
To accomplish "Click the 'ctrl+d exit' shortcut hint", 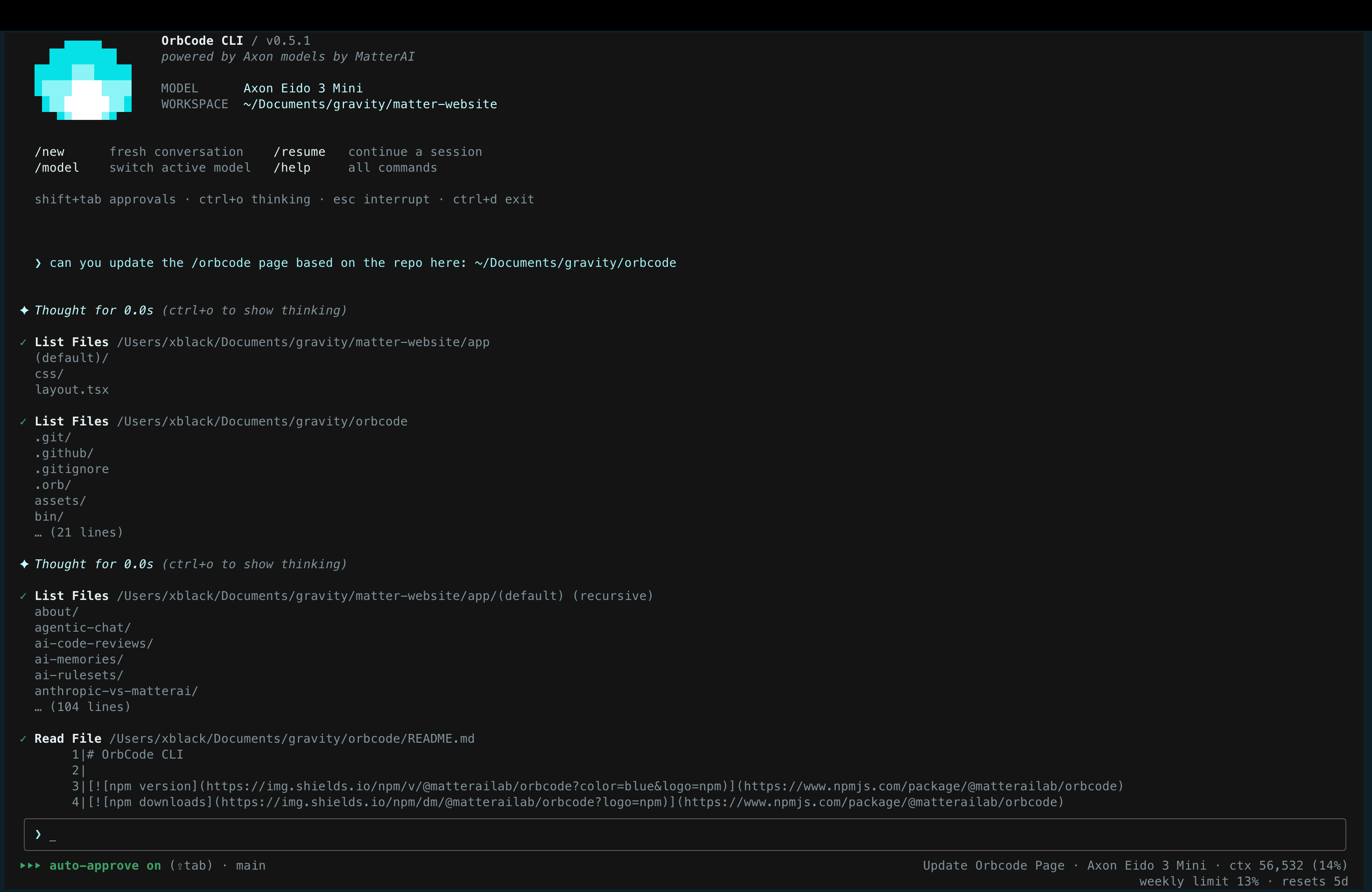I will (x=493, y=199).
